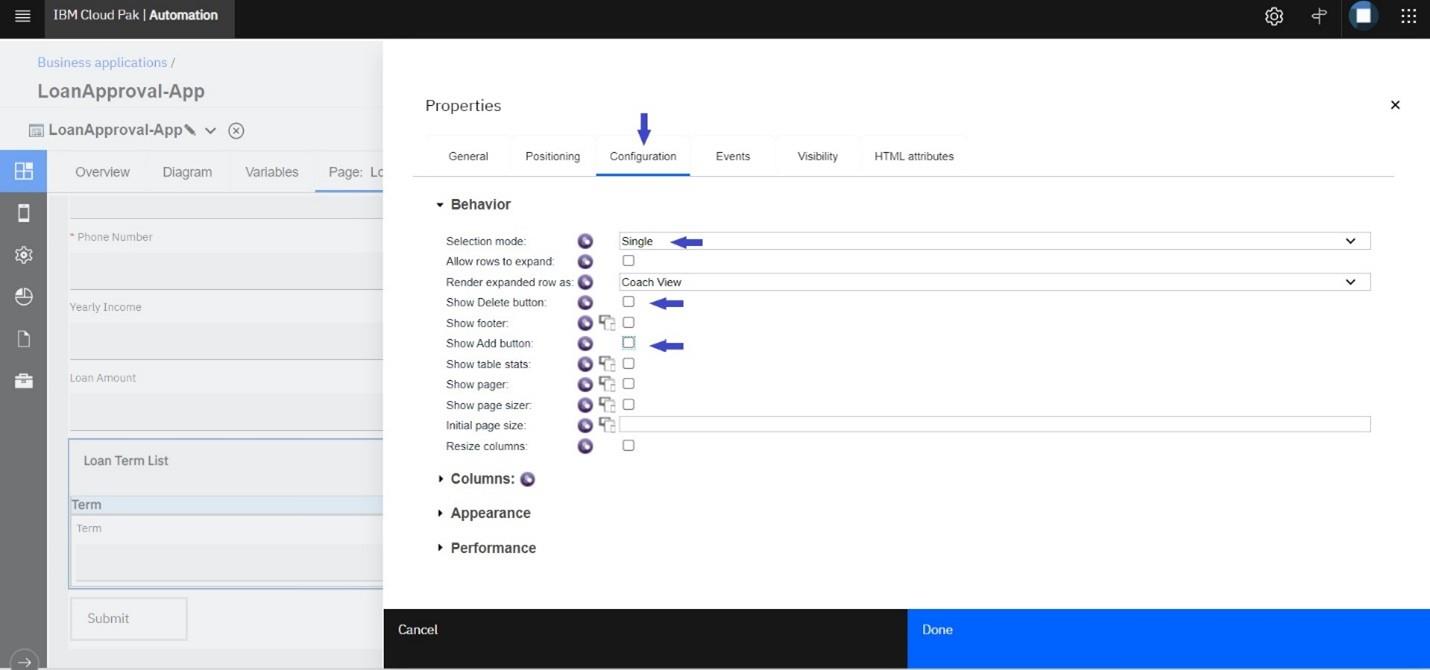This screenshot has height=670, width=1430.
Task: Click responsive settings icon for Show page sizer
Action: coord(606,405)
